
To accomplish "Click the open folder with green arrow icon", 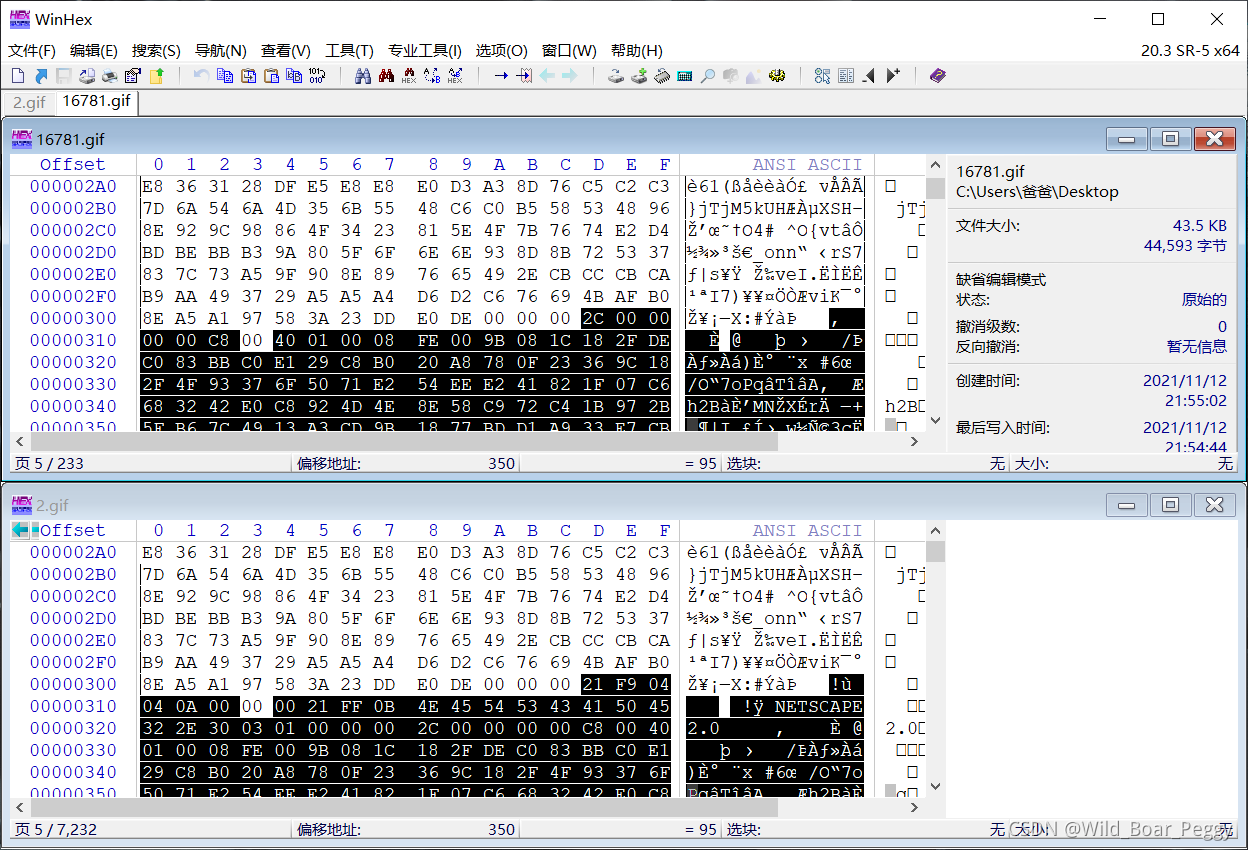I will pos(156,75).
